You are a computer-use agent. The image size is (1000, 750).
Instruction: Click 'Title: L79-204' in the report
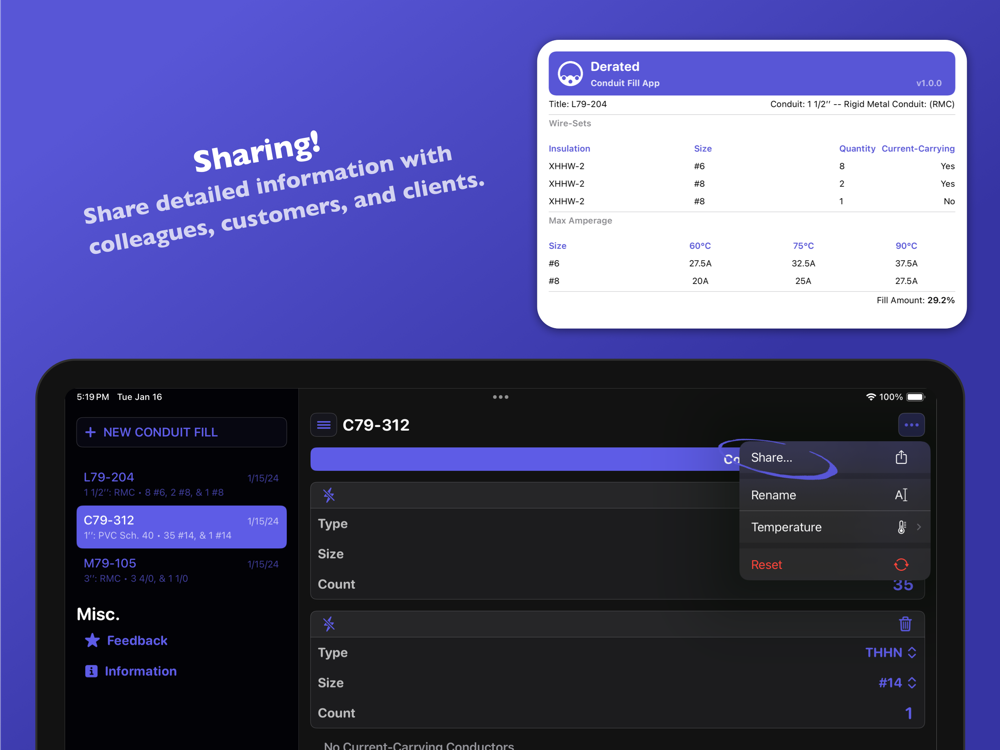click(x=577, y=104)
